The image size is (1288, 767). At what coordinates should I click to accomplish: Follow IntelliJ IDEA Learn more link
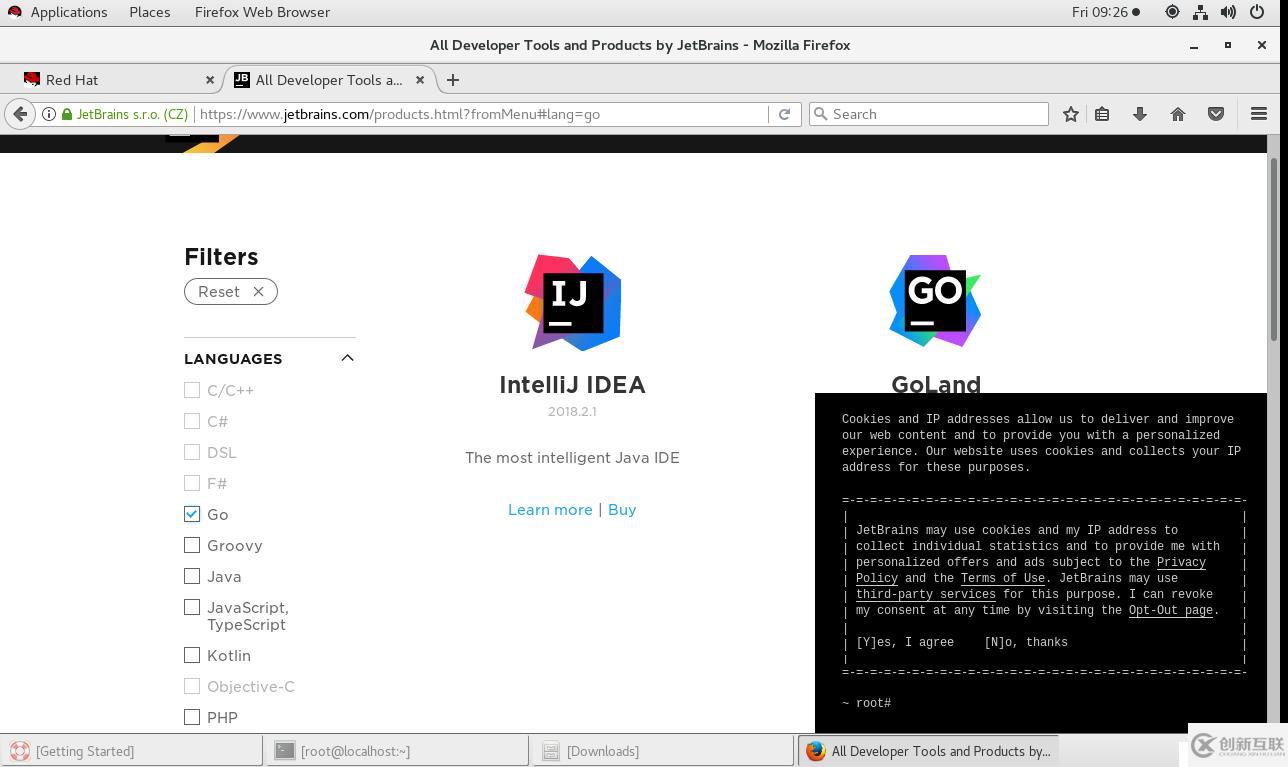click(550, 509)
